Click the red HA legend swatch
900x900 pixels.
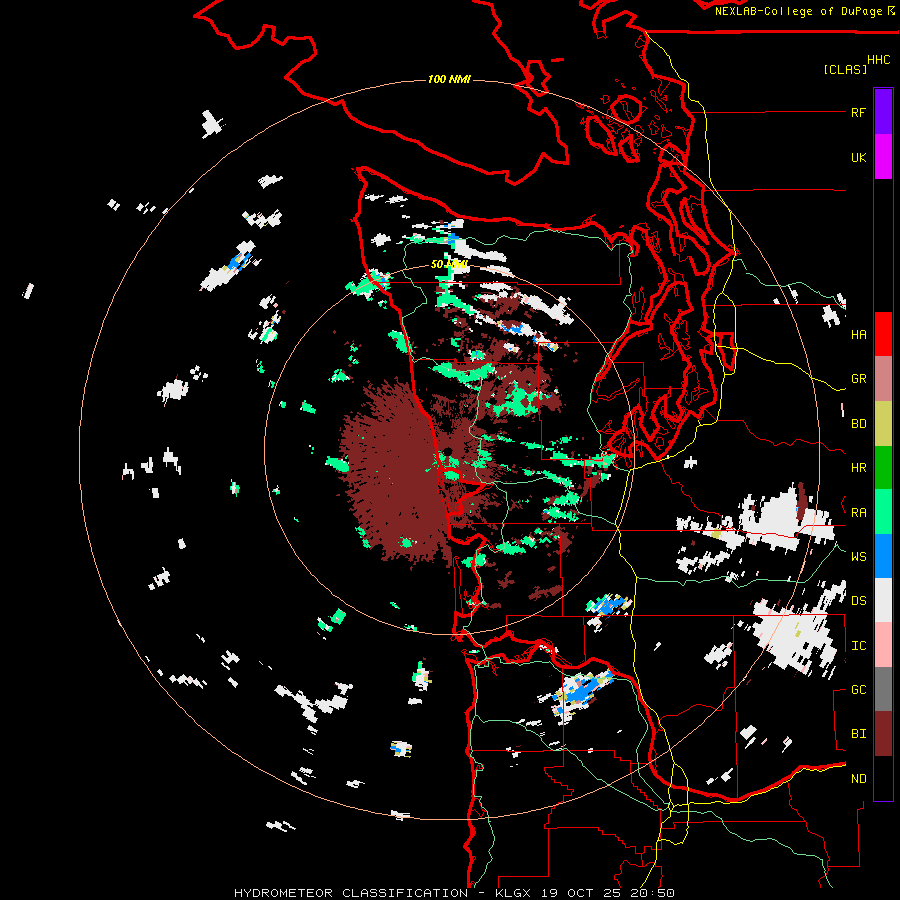883,334
